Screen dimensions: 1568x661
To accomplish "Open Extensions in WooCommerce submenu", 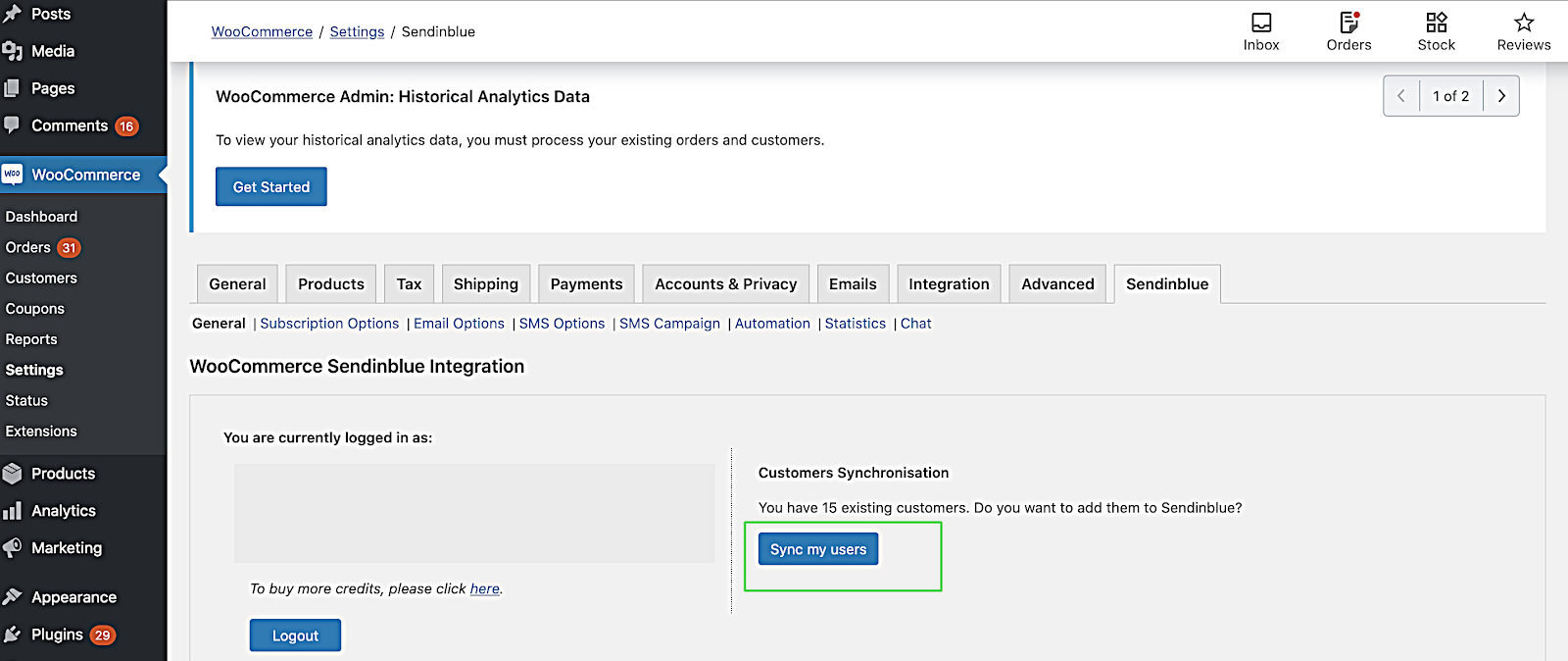I will (x=41, y=432).
